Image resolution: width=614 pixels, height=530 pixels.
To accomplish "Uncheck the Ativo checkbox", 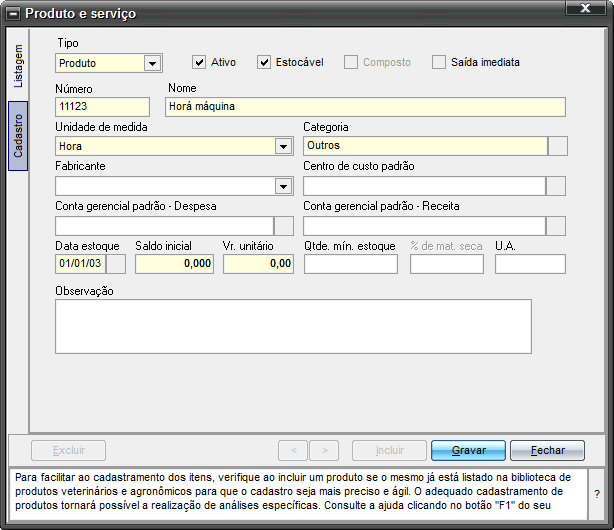I will point(199,62).
